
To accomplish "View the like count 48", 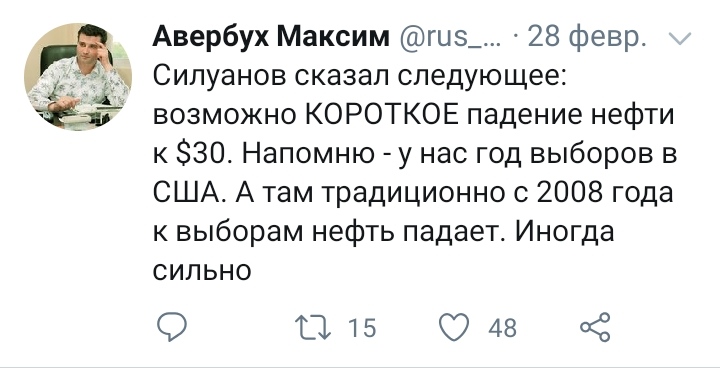I will point(502,328).
